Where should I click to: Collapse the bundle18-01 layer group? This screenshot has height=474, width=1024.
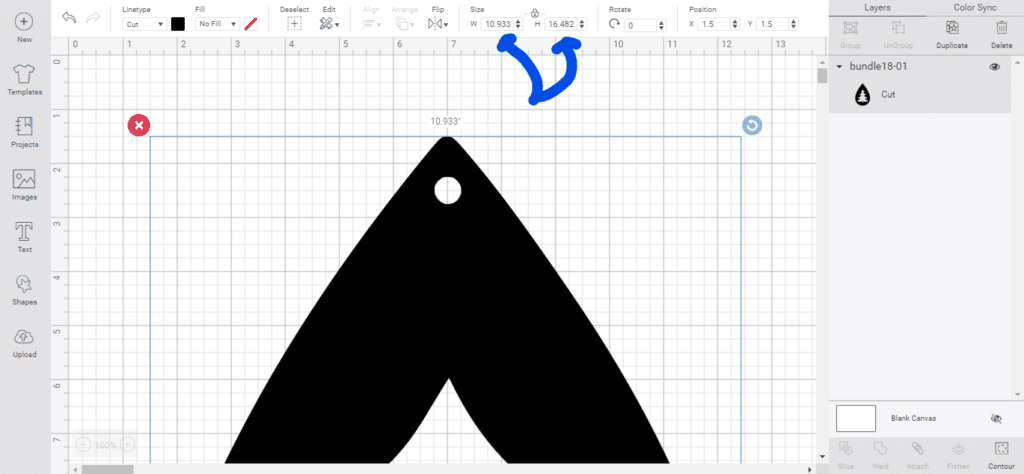coord(839,67)
